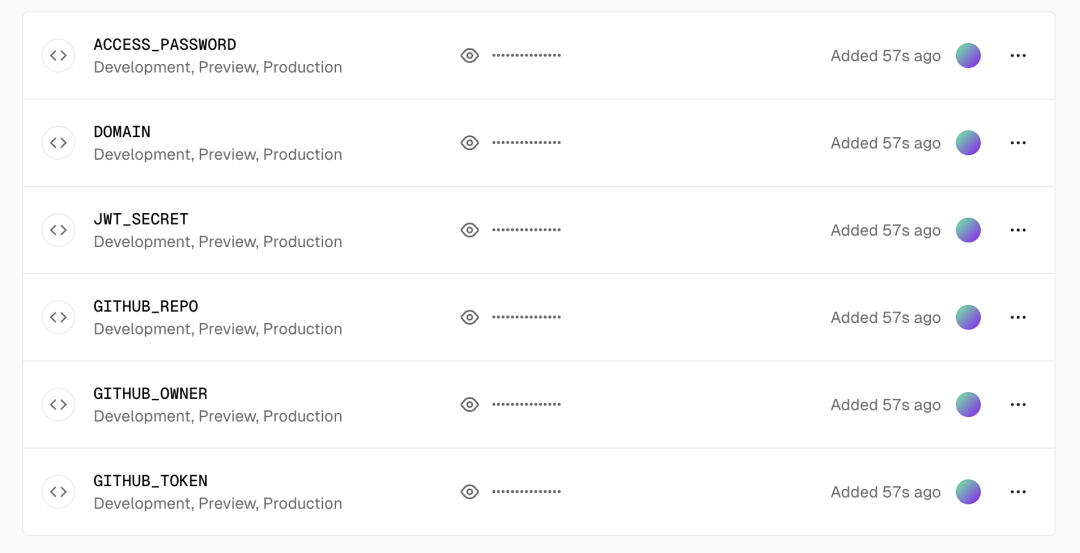Click the user avatar on ACCESS_PASSWORD row
Viewport: 1080px width, 553px height.
[x=968, y=56]
